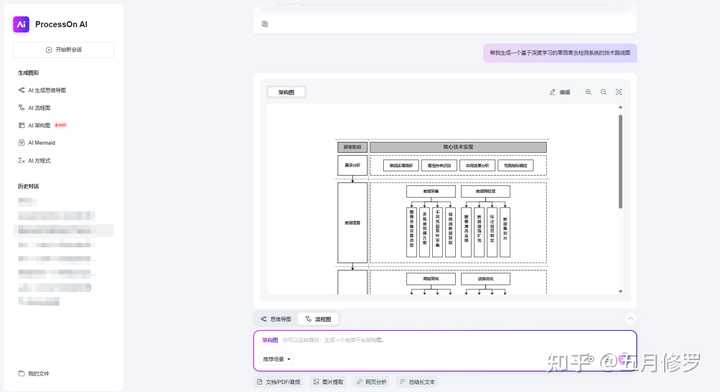The width and height of the screenshot is (720, 392).
Task: Switch to the 流程图 flowchart tab
Action: [318, 319]
